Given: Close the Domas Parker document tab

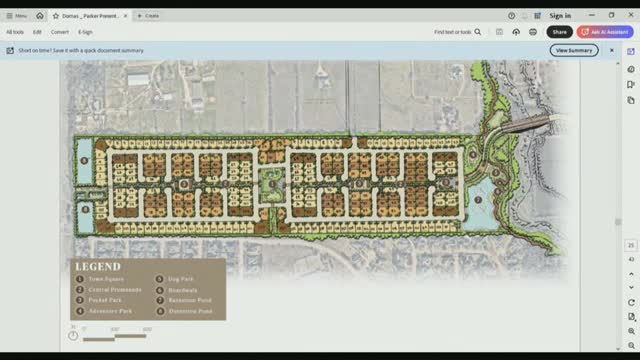Looking at the screenshot, I should pos(125,16).
